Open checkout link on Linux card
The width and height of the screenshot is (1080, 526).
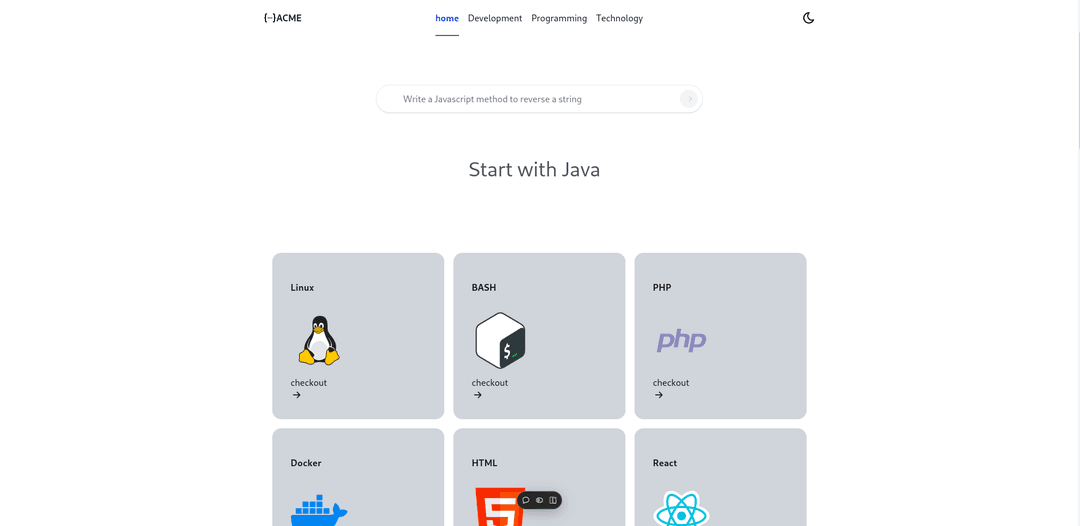pos(309,383)
